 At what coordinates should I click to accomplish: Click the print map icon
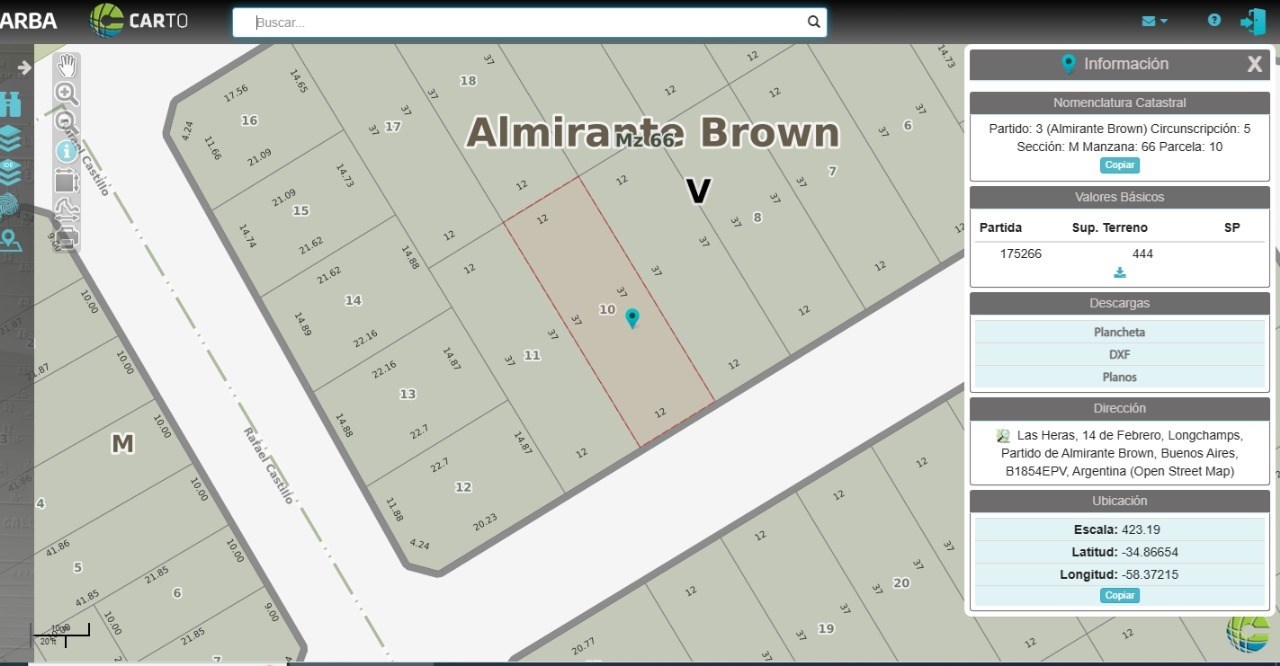[x=67, y=237]
